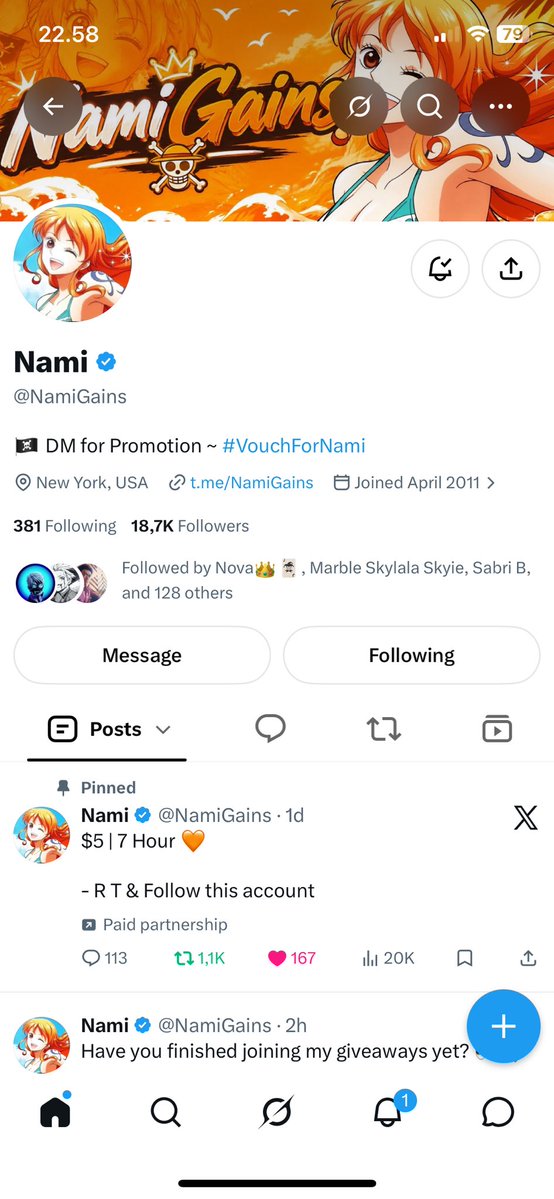Bookmark the pinned post
This screenshot has width=554, height=1199.
[x=464, y=957]
